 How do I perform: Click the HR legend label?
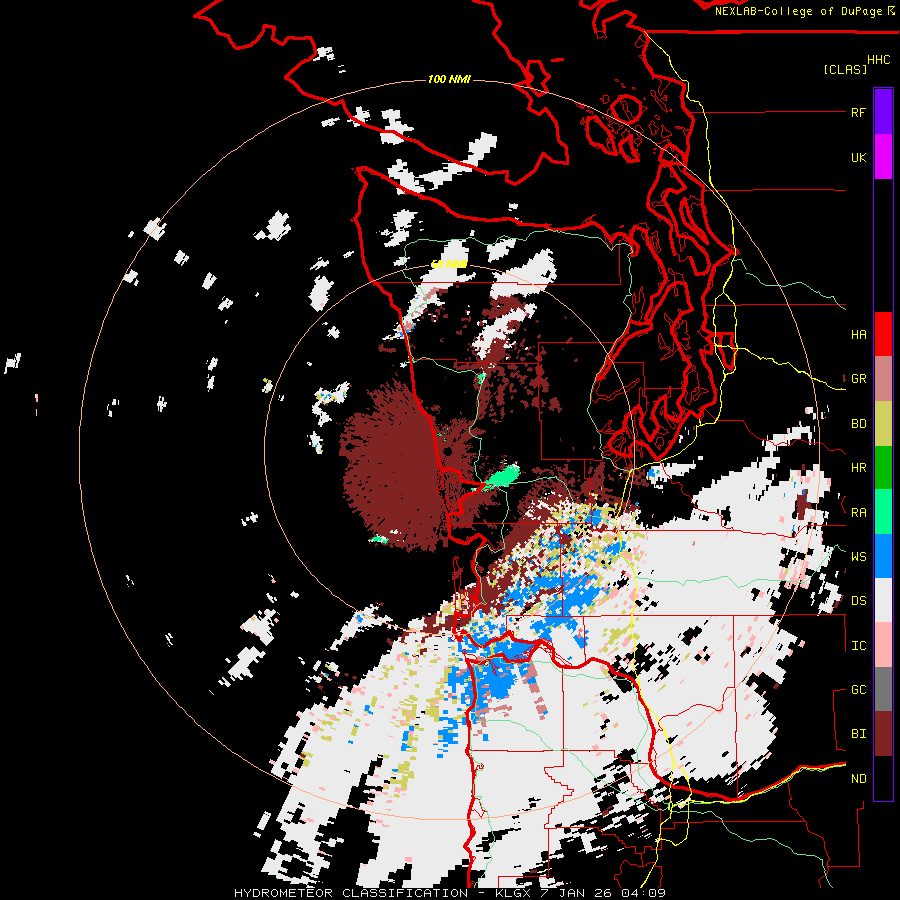click(858, 468)
